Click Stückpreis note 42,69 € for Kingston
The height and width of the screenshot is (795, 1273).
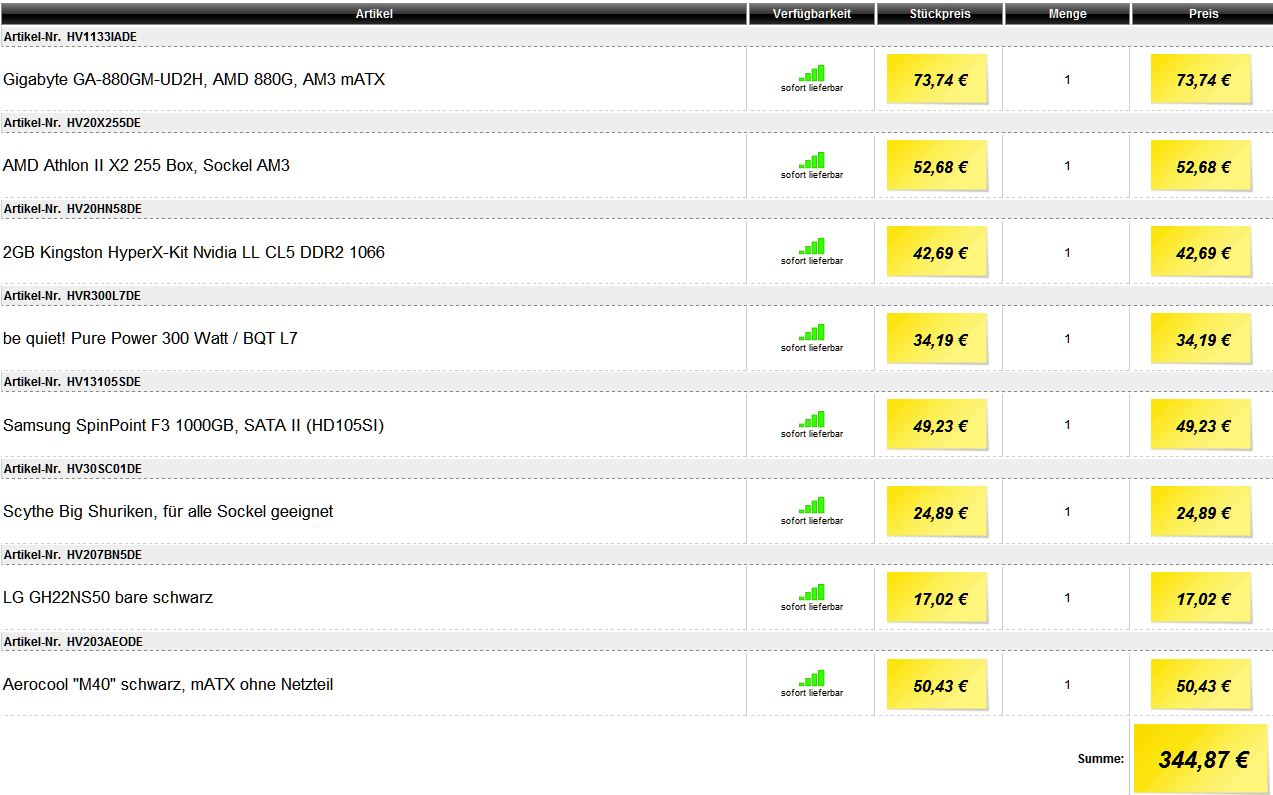pos(938,252)
